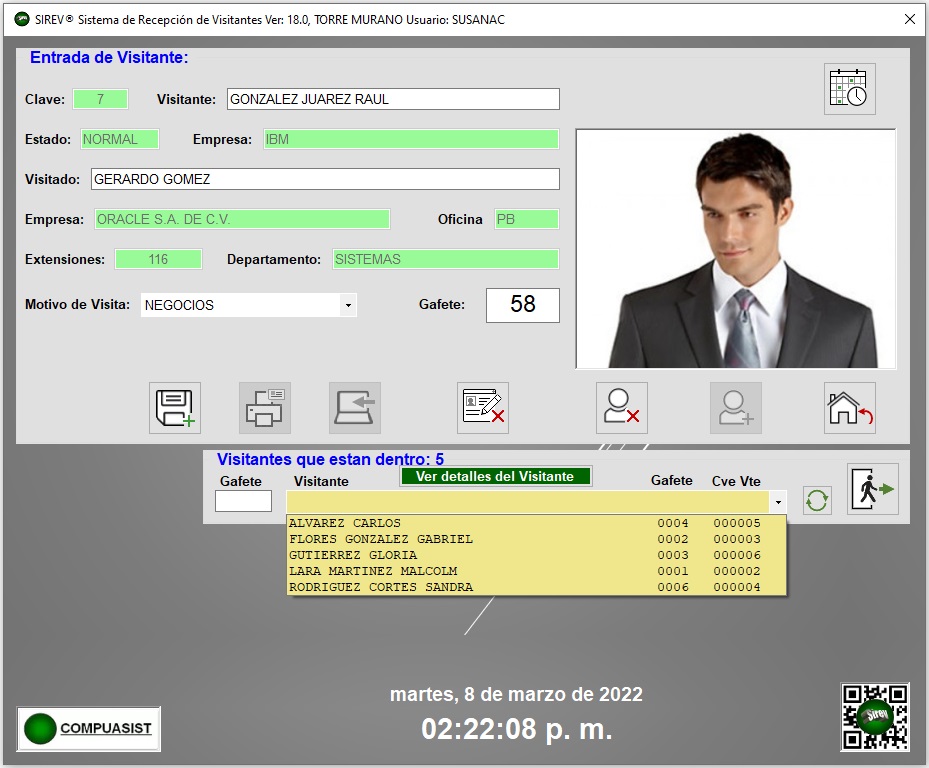Viewport: 929px width, 768px height.
Task: Select FLORES GONZALEZ GABRIEL from the list
Action: coord(536,539)
